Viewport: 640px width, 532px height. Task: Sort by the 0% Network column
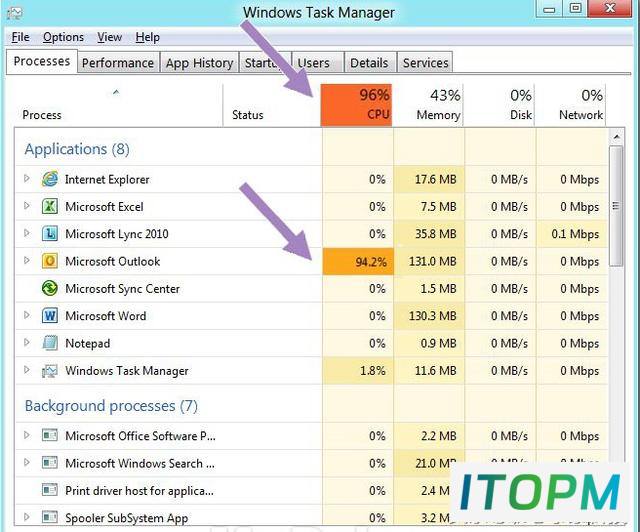pyautogui.click(x=570, y=105)
